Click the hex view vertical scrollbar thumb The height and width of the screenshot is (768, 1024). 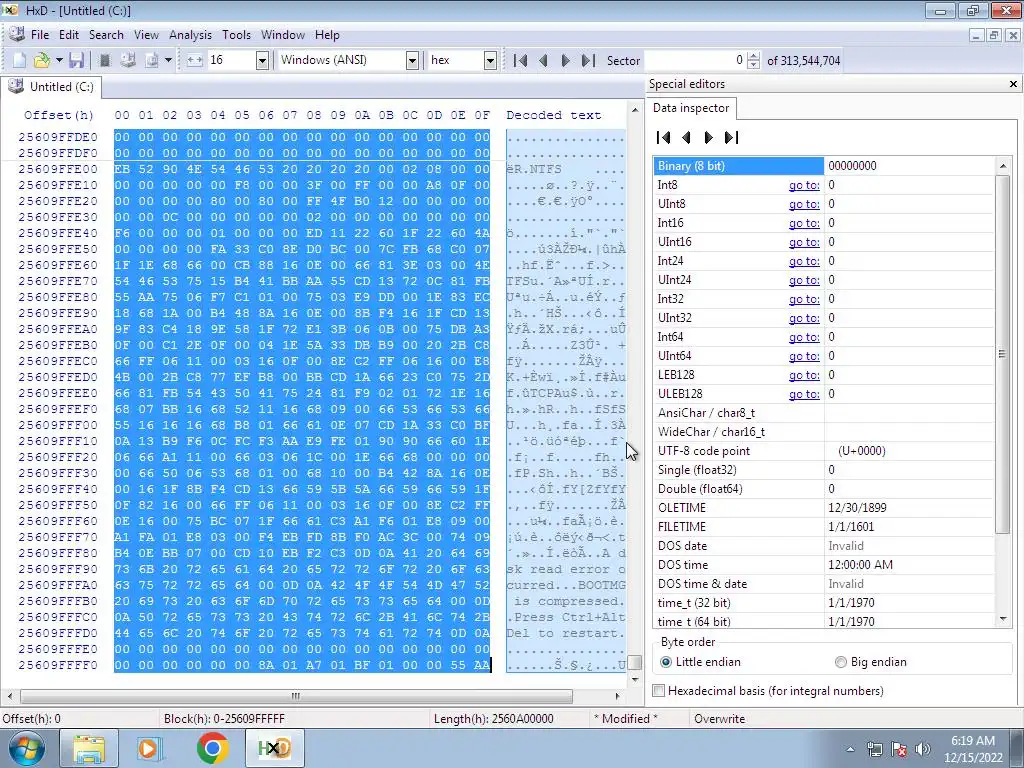[635, 662]
